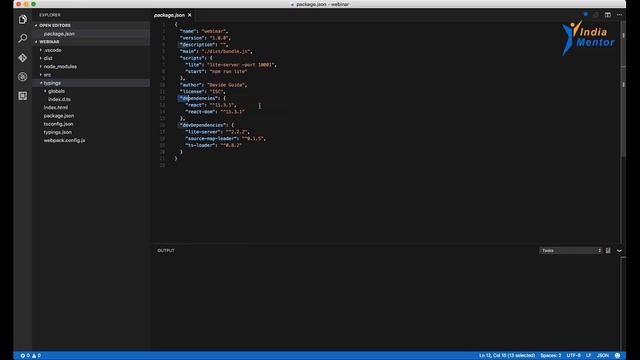The height and width of the screenshot is (360, 640).
Task: Select package.json under Open Editors
Action: (x=59, y=34)
